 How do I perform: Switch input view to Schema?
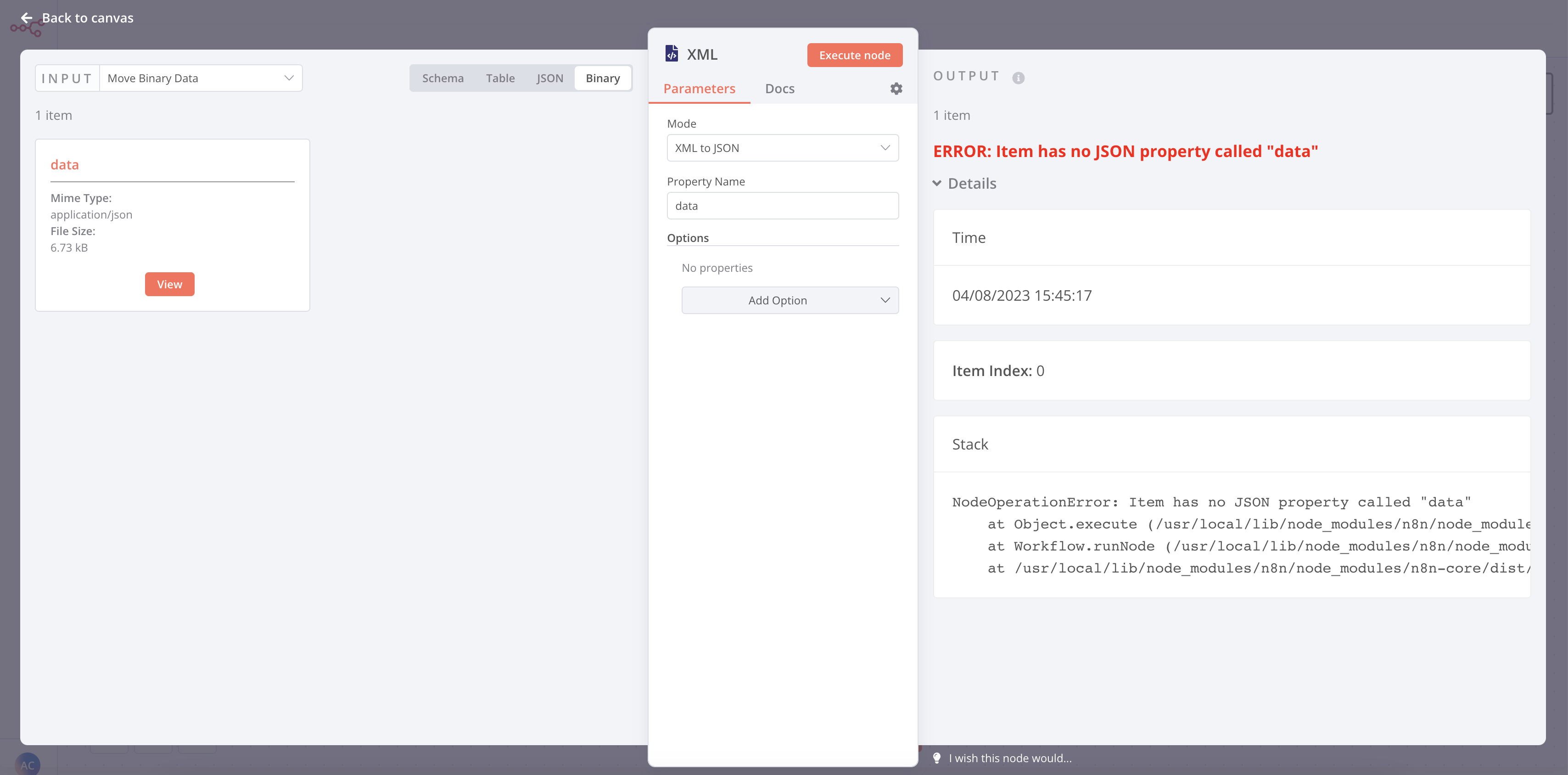pos(442,78)
